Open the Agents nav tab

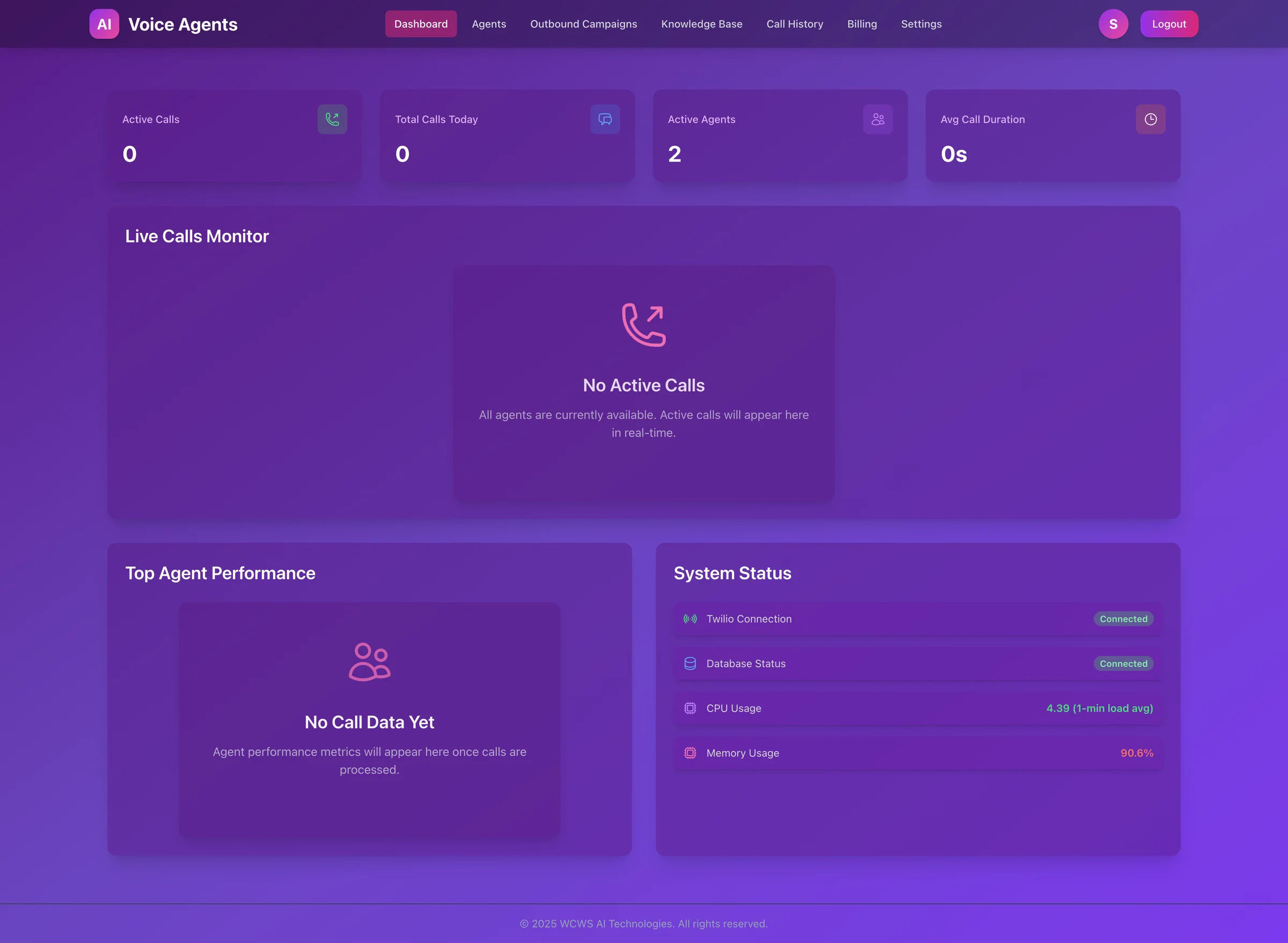(488, 24)
